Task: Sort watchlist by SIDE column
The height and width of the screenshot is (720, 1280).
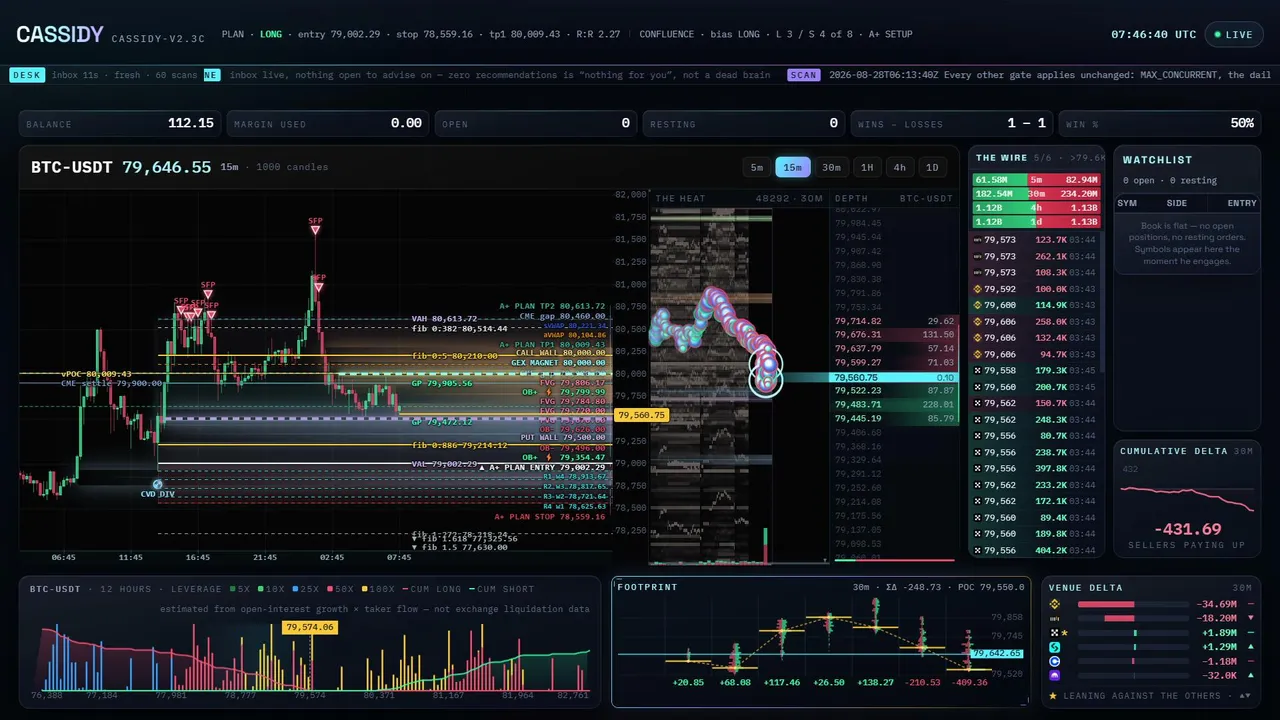Action: point(1177,203)
